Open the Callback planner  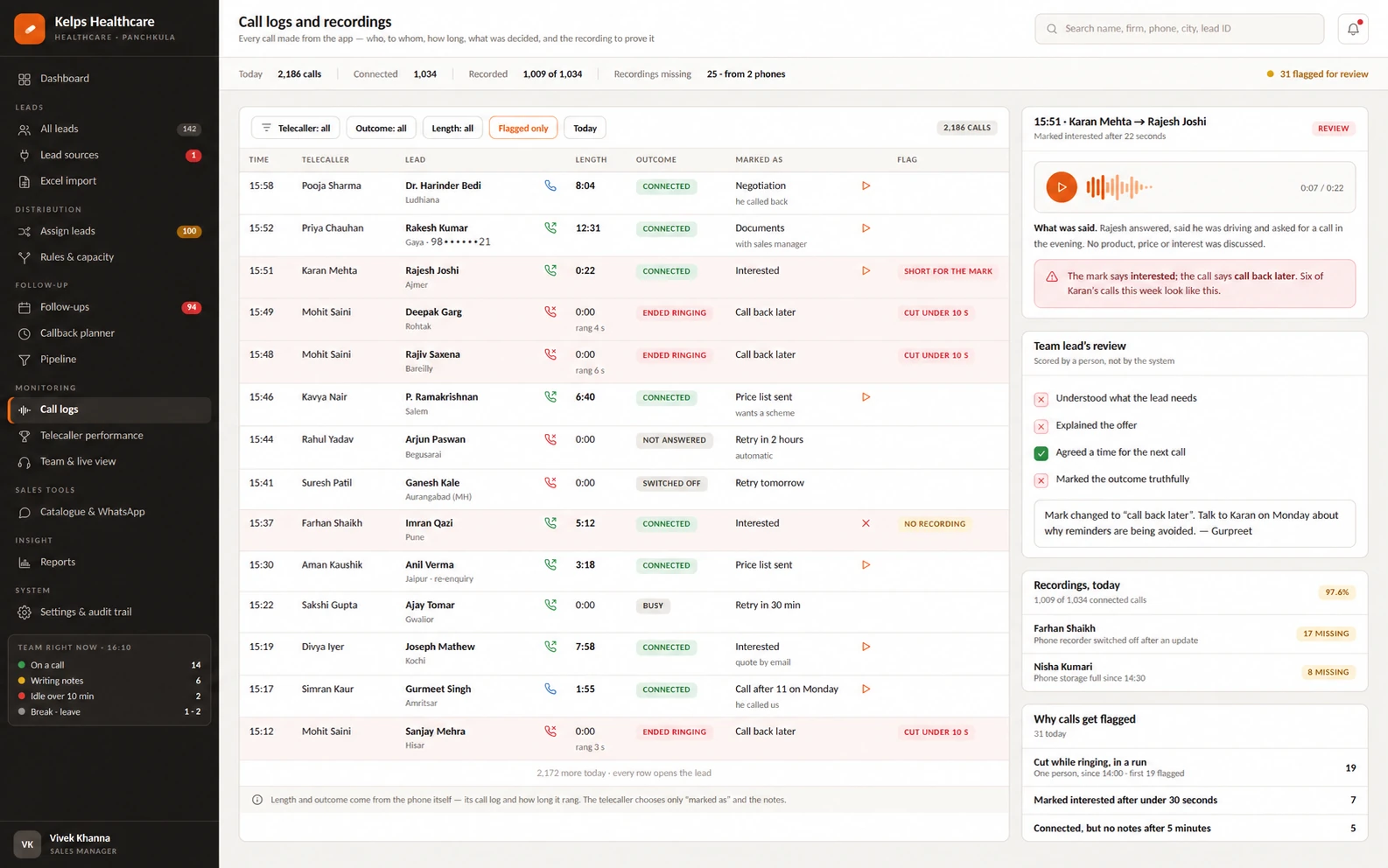click(109, 333)
